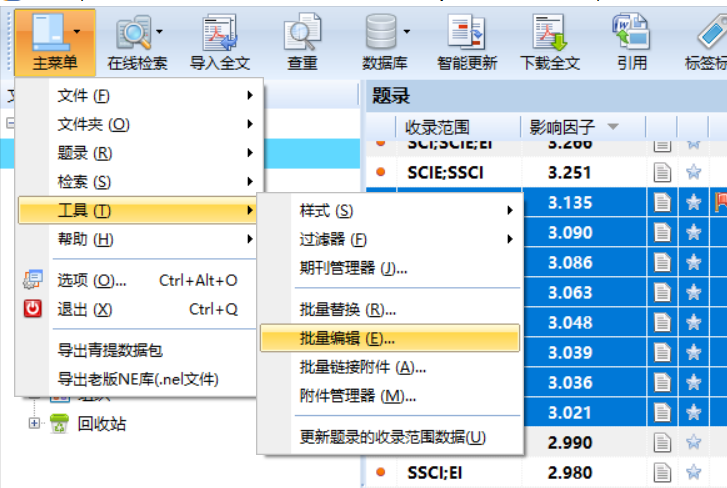This screenshot has height=488, width=727.
Task: Click the 标签标记 tag icon in toolbar
Action: [x=712, y=32]
